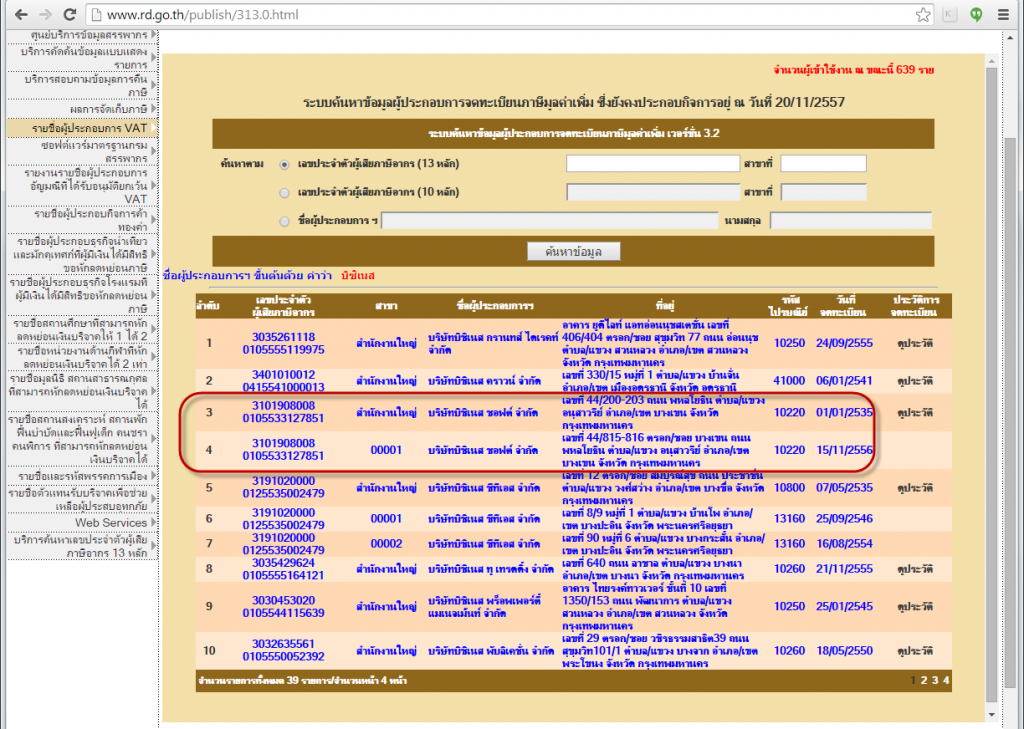Click the browser forward arrow

tap(44, 16)
